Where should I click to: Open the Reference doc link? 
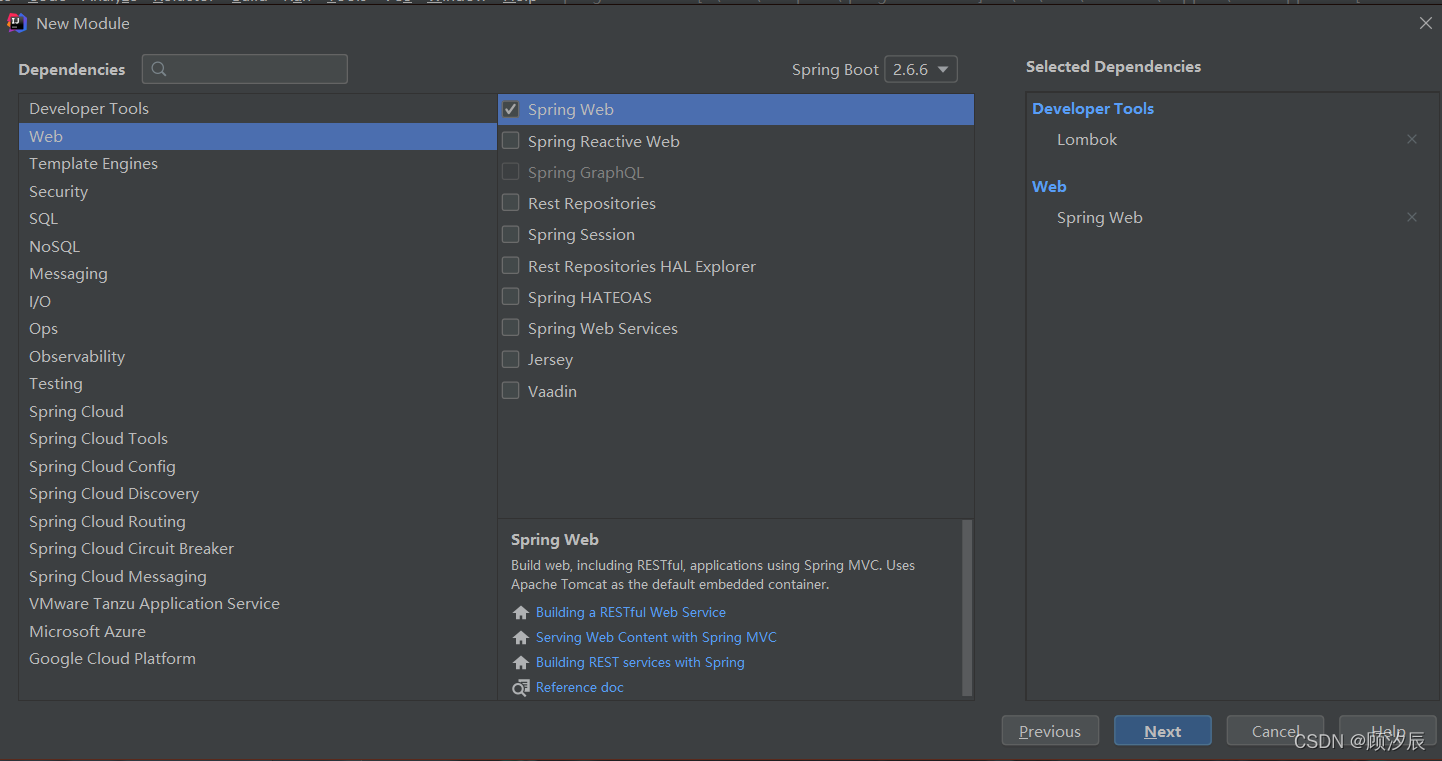click(580, 687)
